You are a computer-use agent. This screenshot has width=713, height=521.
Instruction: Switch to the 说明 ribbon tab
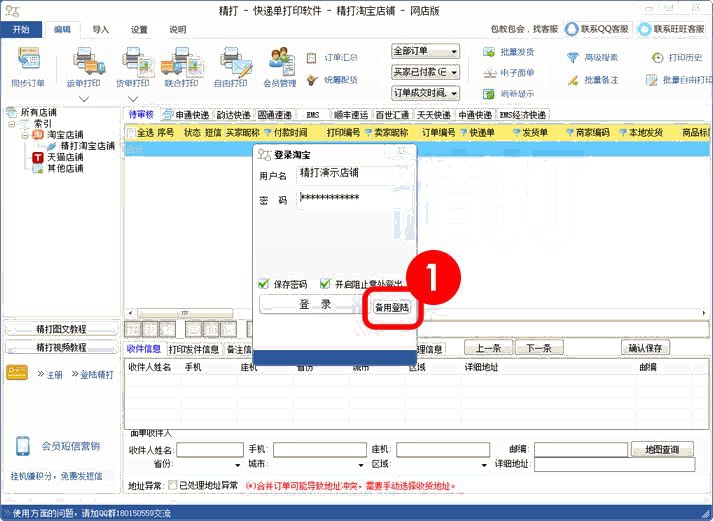point(178,30)
